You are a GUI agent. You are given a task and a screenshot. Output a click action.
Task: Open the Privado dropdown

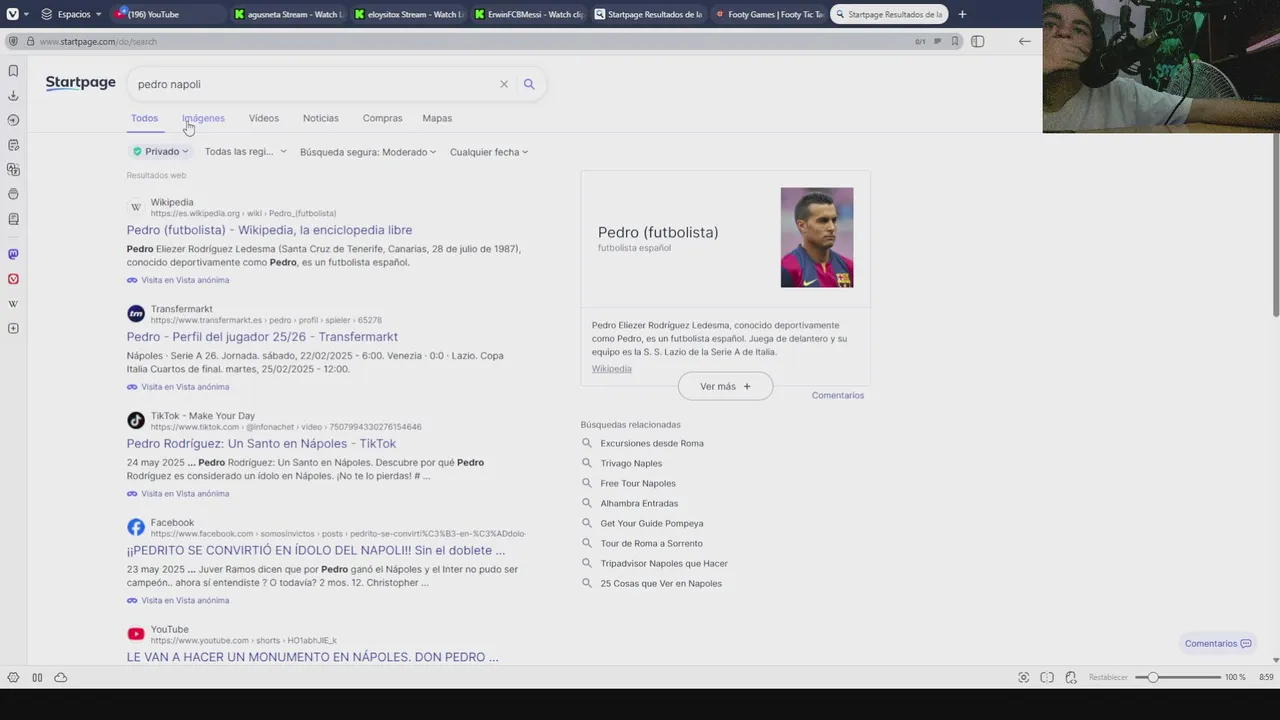pos(160,152)
